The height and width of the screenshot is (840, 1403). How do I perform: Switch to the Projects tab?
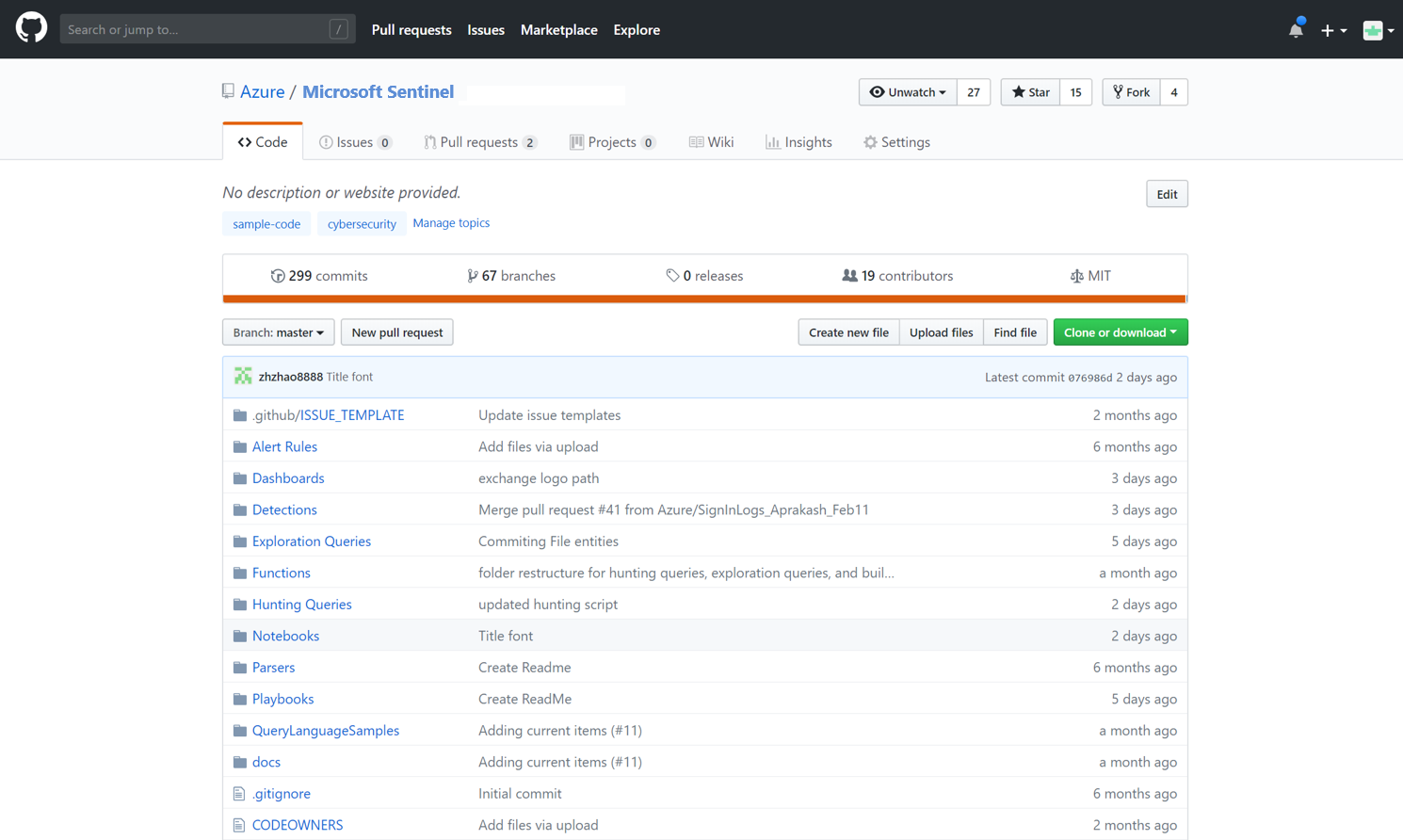[x=612, y=142]
